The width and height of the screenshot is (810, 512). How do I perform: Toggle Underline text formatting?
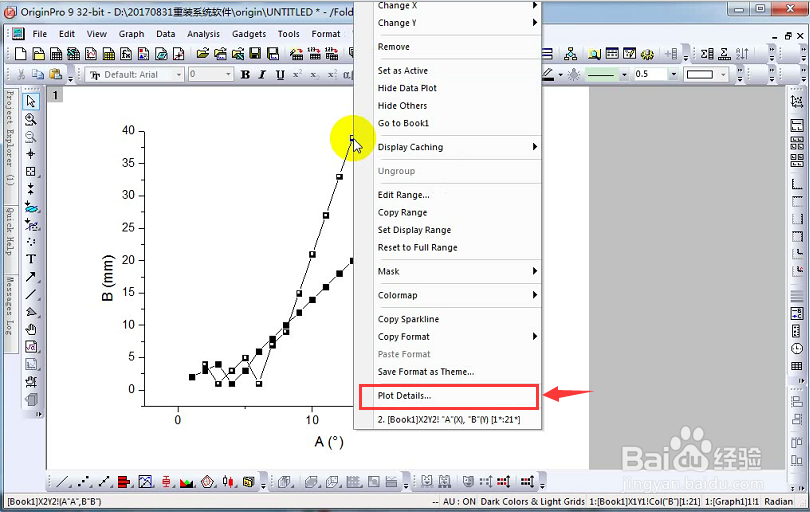click(x=280, y=74)
